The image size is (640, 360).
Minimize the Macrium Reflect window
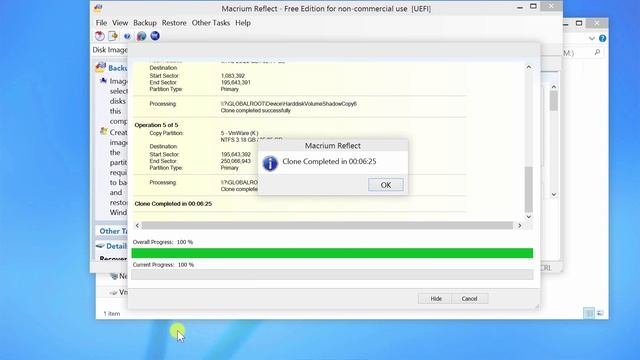(520, 7)
